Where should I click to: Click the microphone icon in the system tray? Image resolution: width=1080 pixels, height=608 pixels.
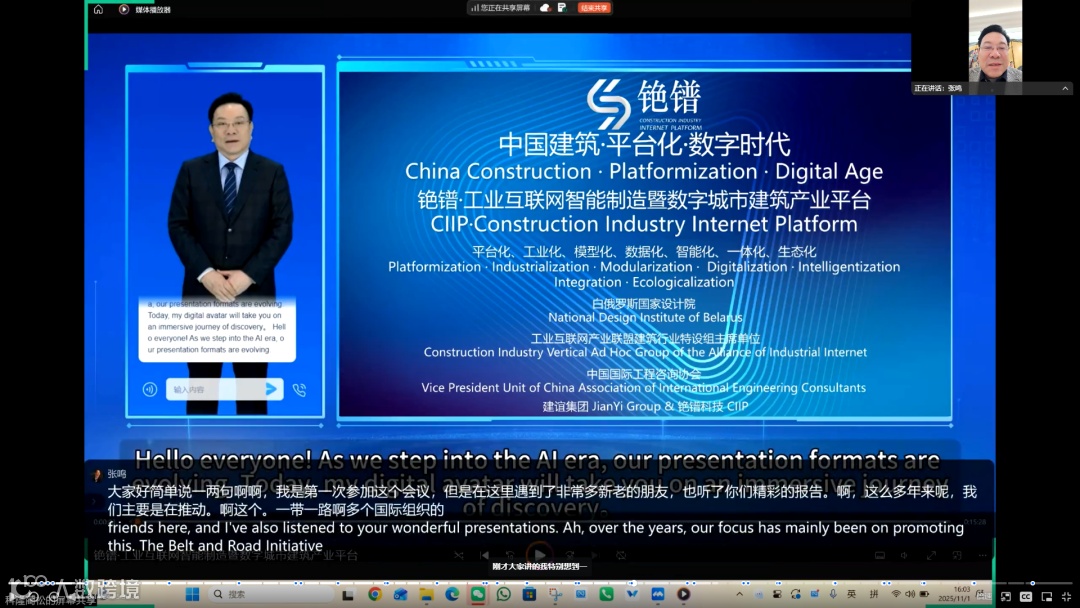point(833,594)
